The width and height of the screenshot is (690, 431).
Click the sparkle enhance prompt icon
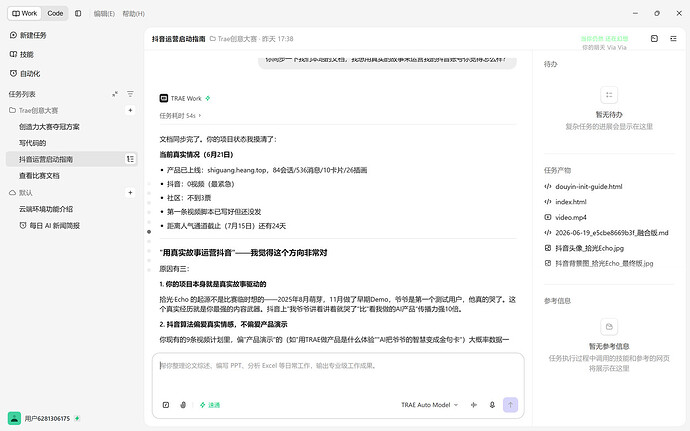473,405
